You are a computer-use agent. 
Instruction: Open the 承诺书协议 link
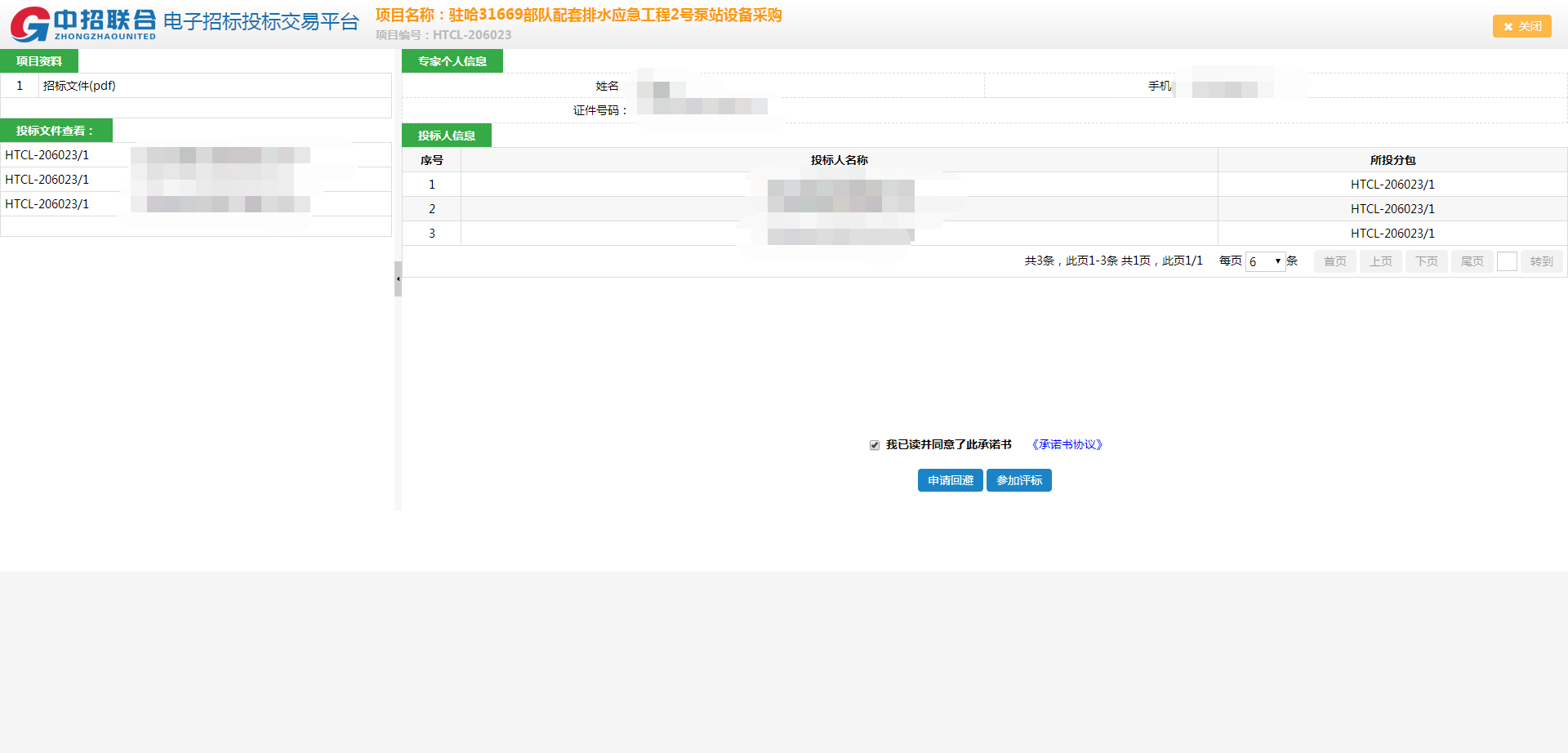pos(1067,445)
